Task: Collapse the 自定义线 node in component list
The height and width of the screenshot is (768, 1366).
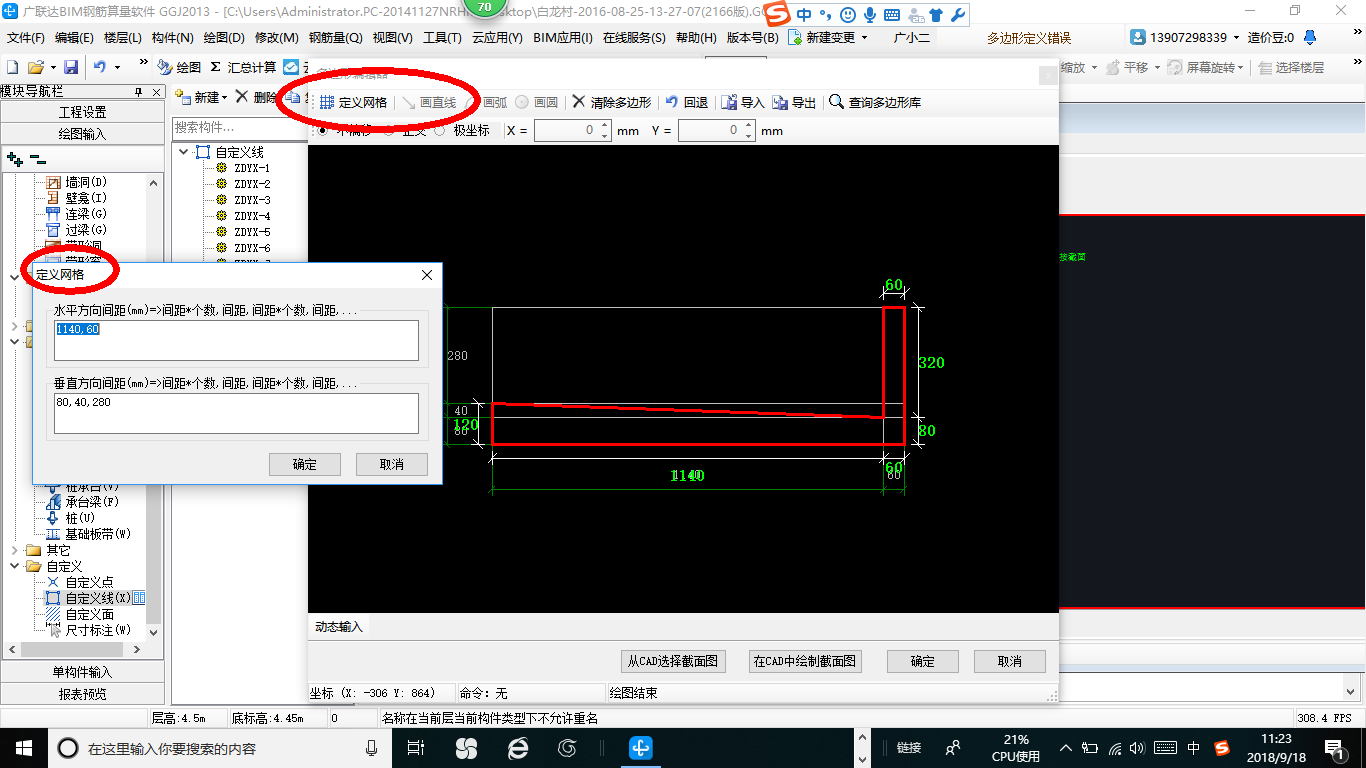Action: click(183, 152)
